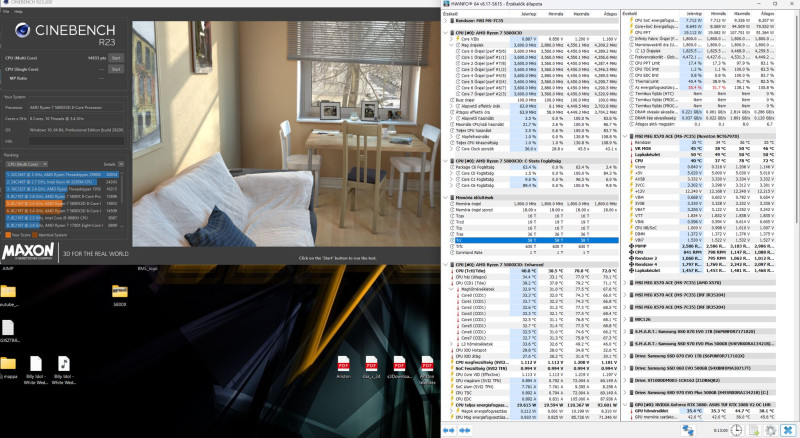Expand MSI MEG X570 ACE (AMD X570) group

click(626, 282)
